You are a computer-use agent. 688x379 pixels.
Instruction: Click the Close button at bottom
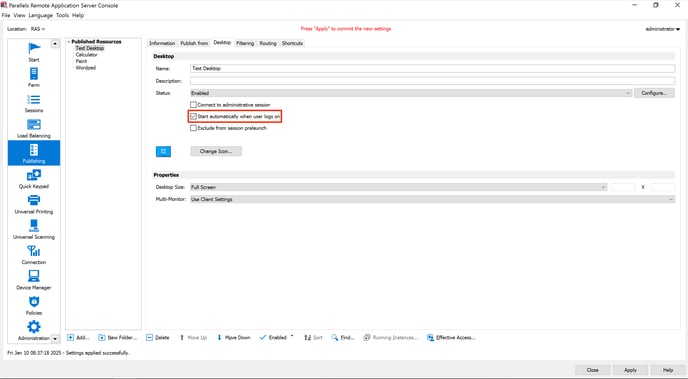coord(592,370)
